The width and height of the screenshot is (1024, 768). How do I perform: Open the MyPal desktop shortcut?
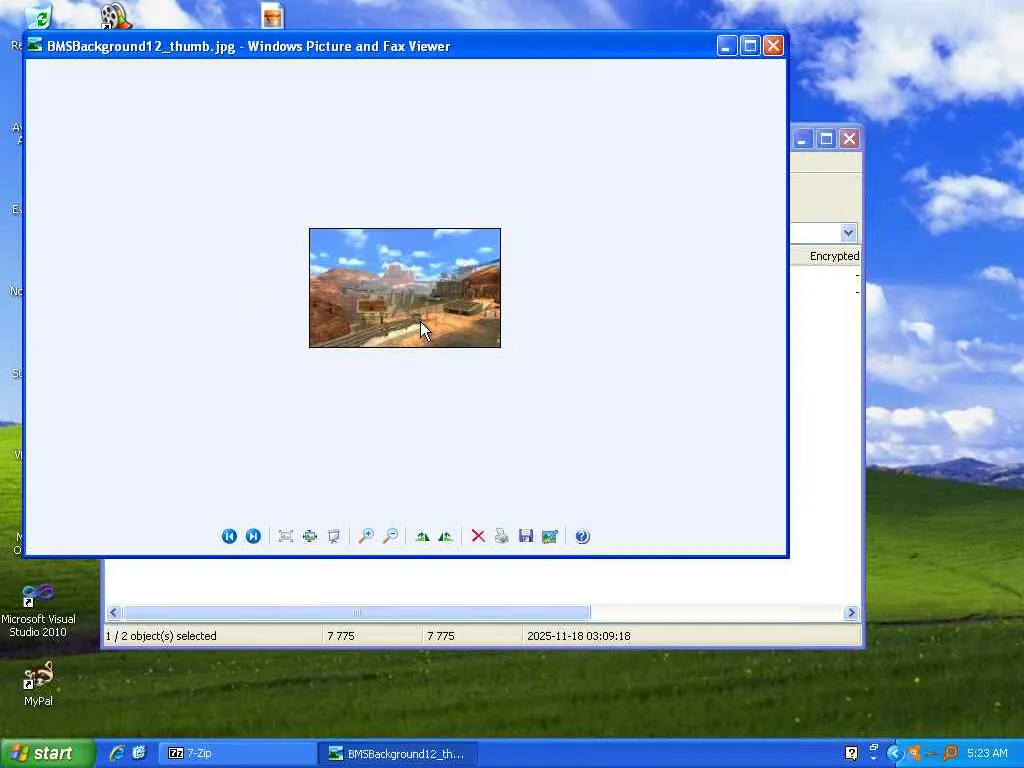38,684
